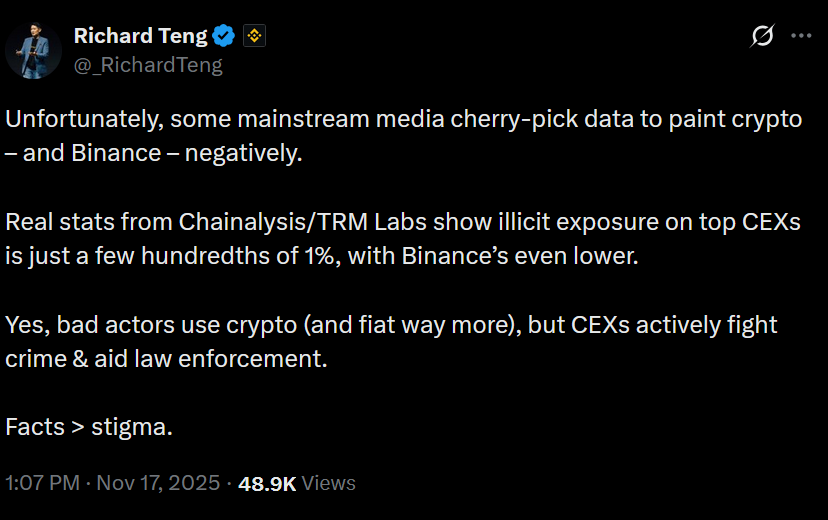The image size is (828, 520).
Task: Open the three-dot more options menu
Action: (801, 37)
